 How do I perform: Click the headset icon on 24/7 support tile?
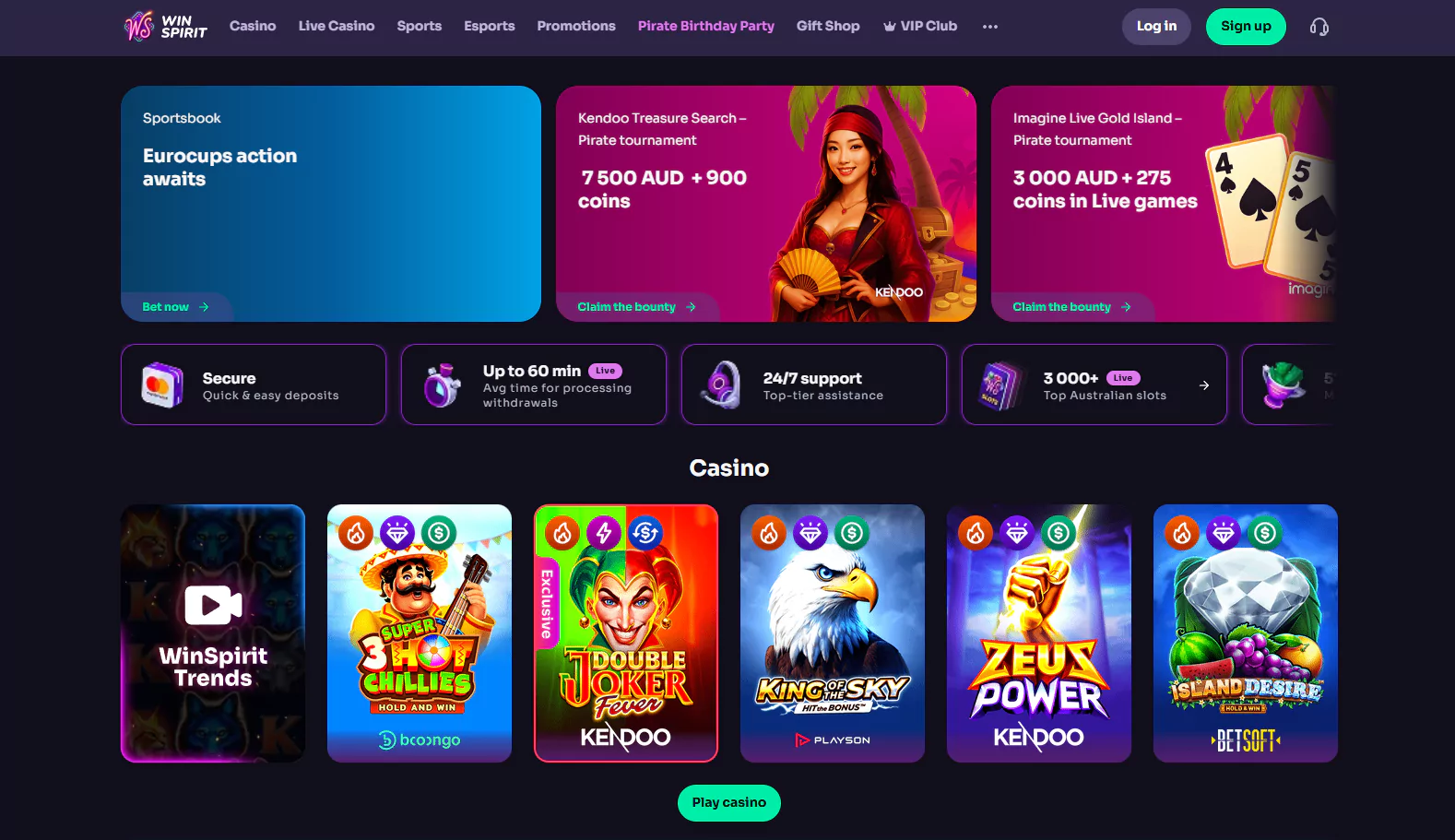(x=721, y=385)
